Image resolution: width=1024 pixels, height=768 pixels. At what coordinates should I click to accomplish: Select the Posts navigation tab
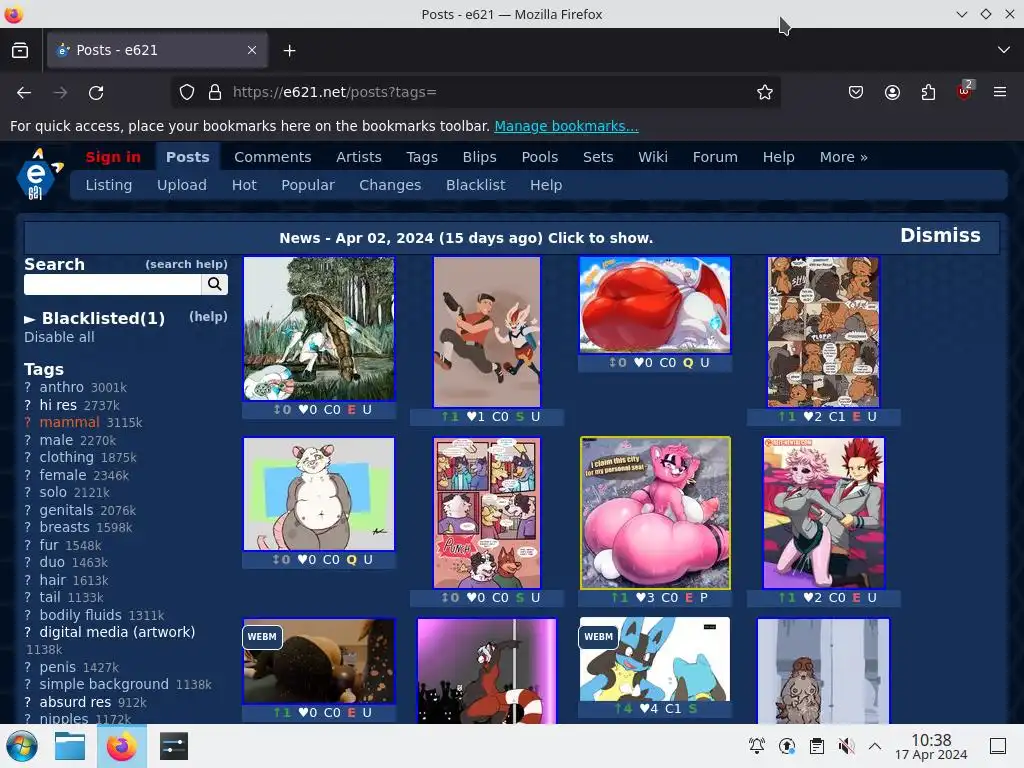click(187, 157)
